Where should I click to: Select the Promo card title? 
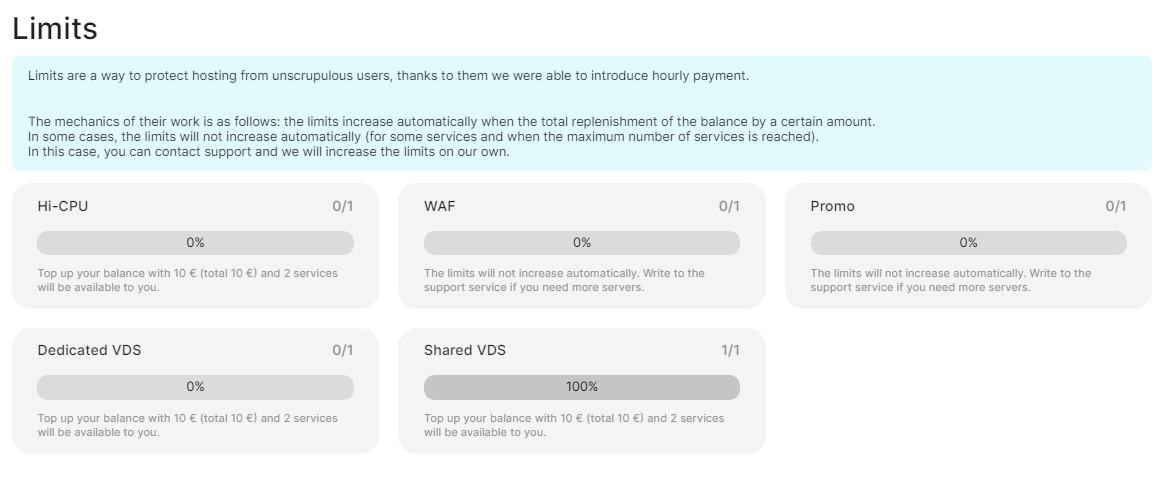[x=832, y=207]
